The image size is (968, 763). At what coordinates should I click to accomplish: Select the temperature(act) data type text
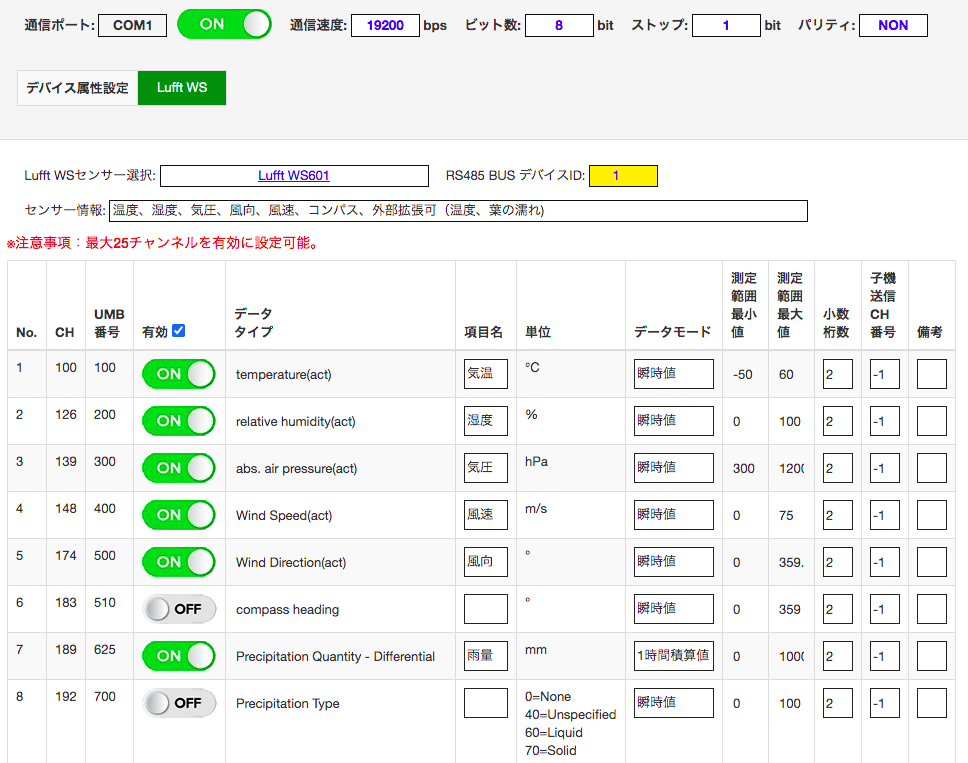283,375
